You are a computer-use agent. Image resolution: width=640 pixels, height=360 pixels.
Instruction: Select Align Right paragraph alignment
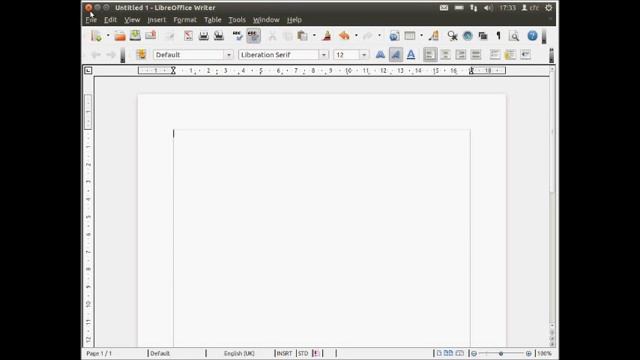click(460, 55)
